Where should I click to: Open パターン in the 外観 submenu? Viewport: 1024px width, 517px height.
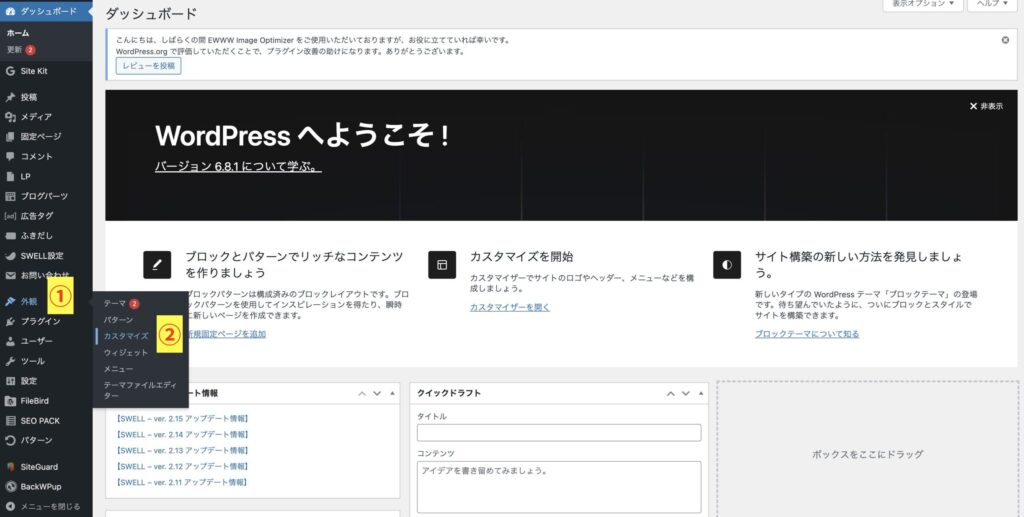[x=118, y=320]
